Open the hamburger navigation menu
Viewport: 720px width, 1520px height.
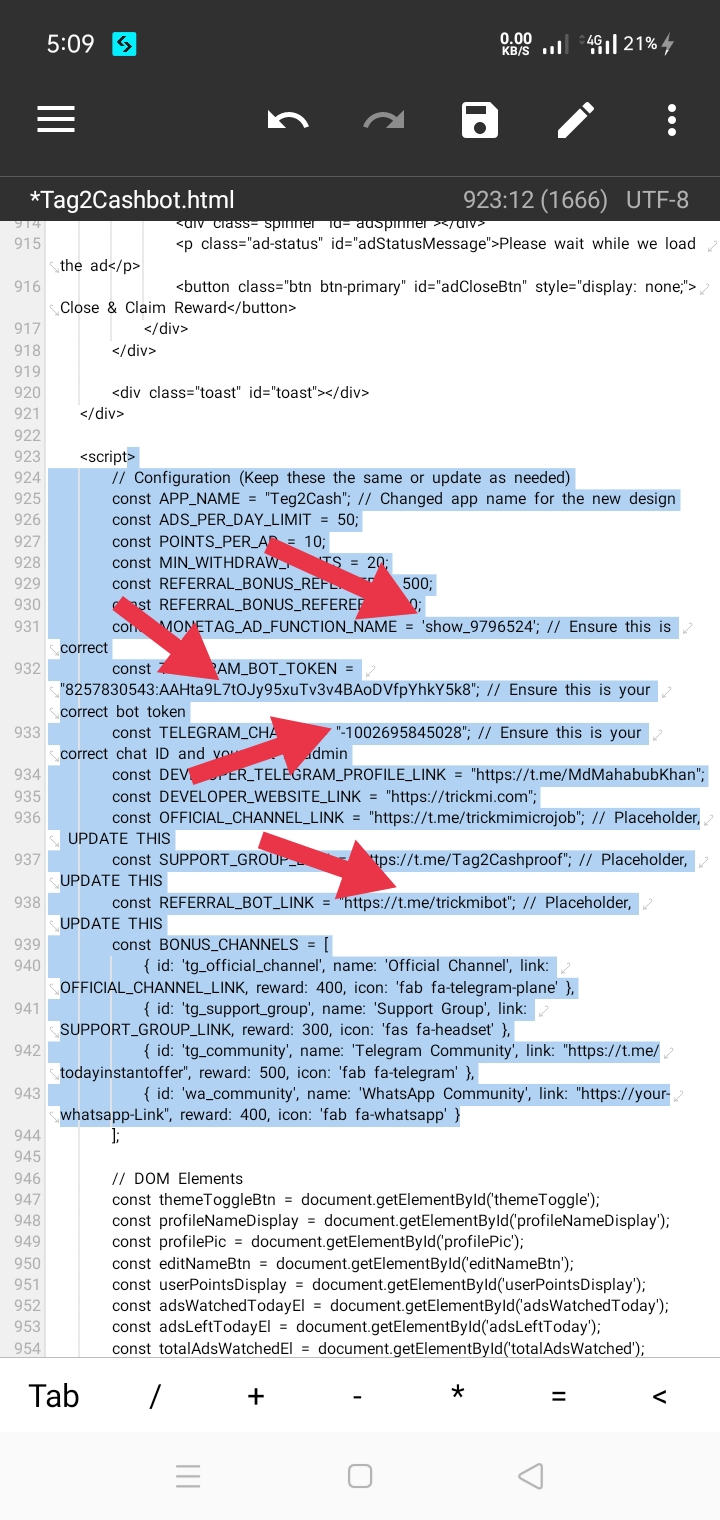pos(56,120)
